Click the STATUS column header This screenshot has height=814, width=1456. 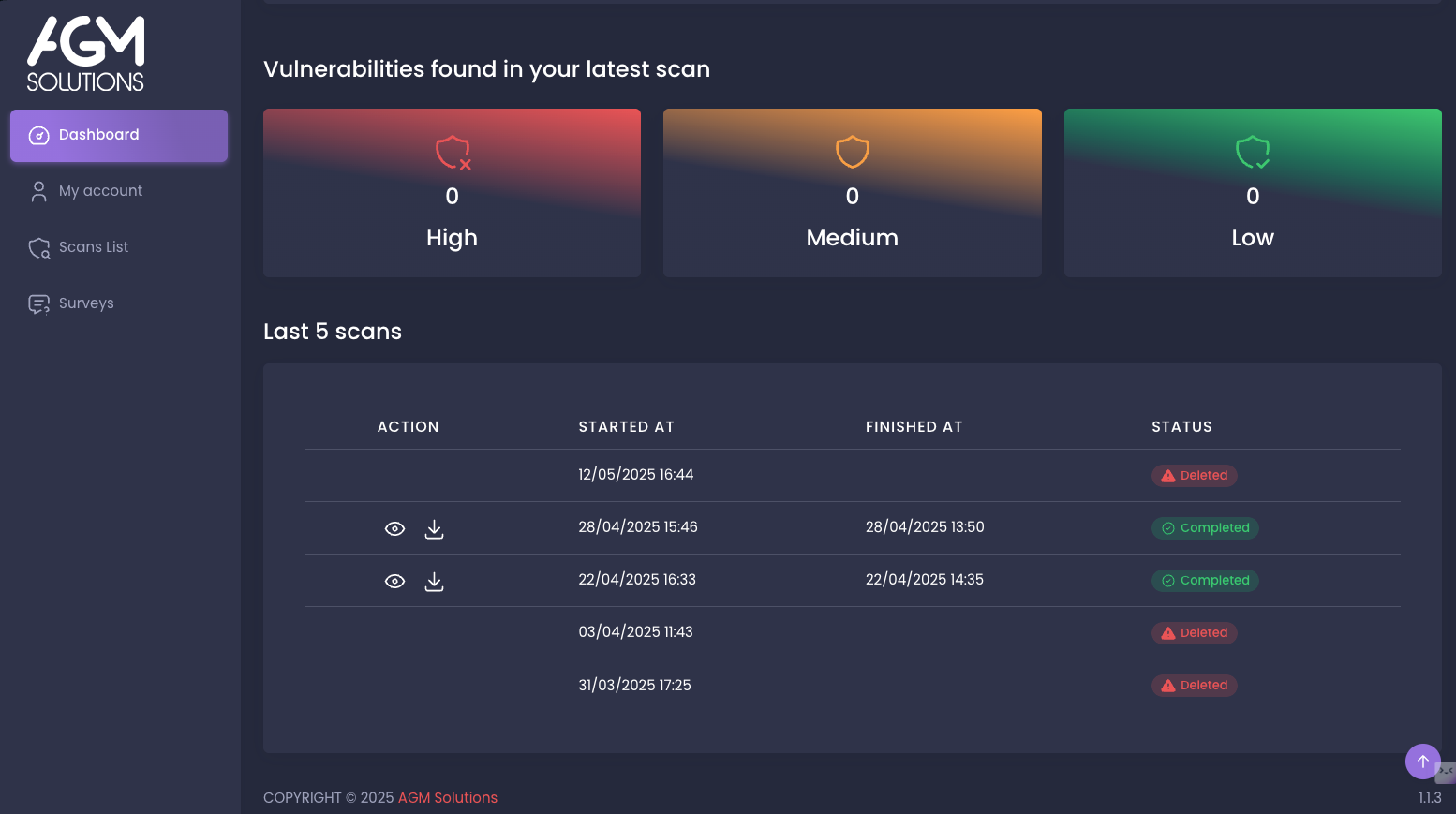point(1181,427)
